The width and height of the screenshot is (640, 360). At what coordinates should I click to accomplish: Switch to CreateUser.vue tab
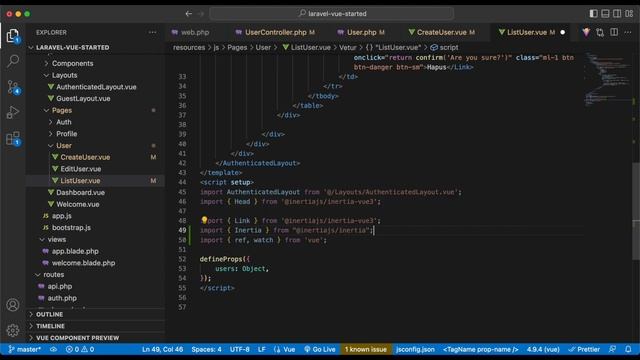[442, 32]
